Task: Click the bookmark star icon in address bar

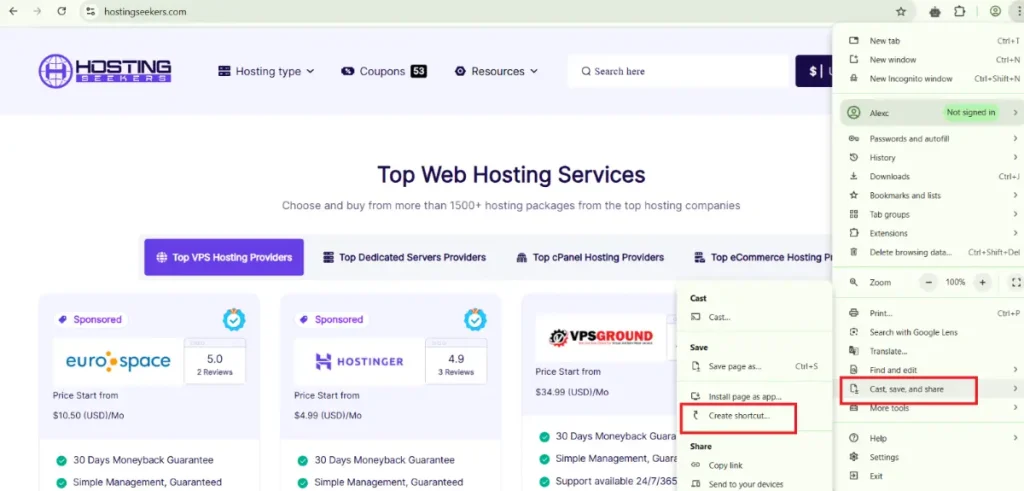Action: (x=901, y=12)
